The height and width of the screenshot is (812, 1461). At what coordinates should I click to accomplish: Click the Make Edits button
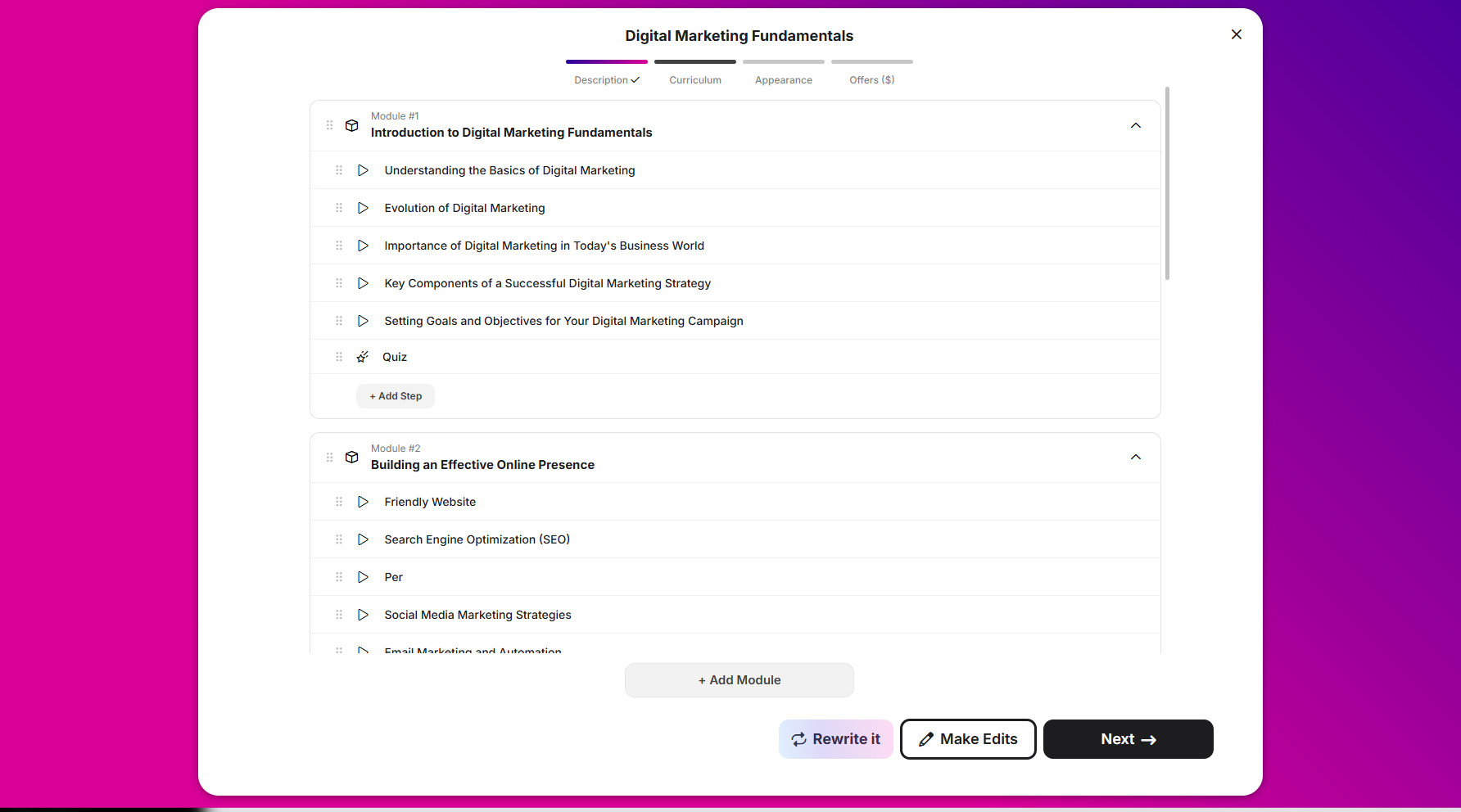click(968, 739)
